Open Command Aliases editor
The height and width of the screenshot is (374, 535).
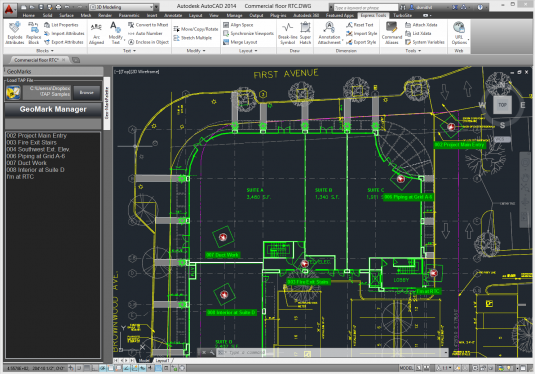(x=392, y=33)
